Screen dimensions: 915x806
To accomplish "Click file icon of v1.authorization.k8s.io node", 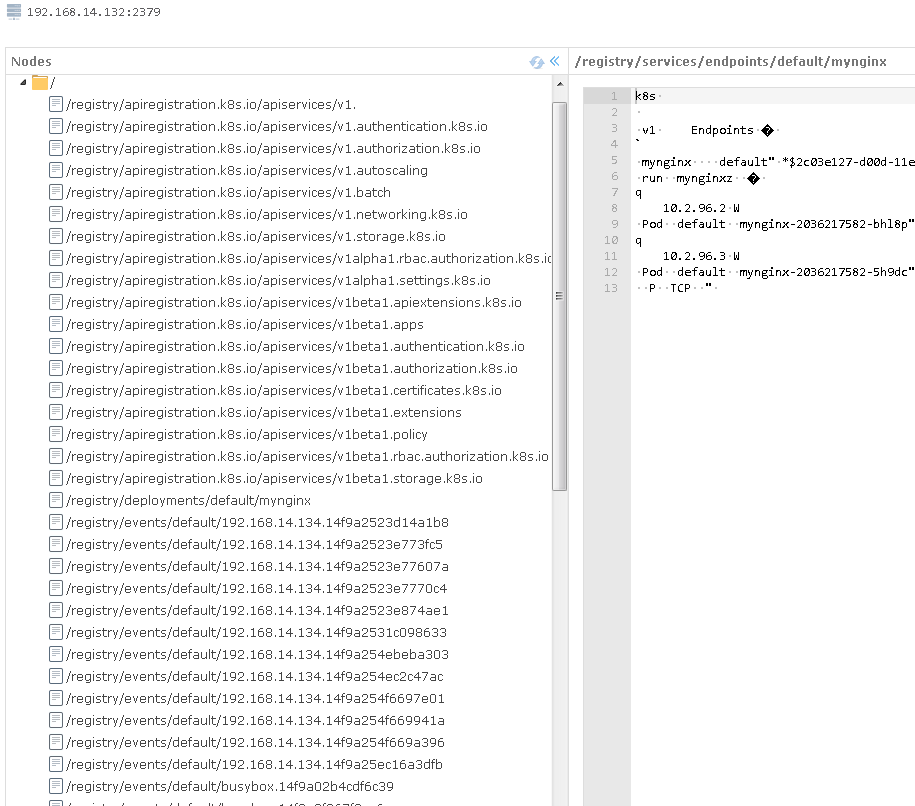I will click(x=55, y=148).
